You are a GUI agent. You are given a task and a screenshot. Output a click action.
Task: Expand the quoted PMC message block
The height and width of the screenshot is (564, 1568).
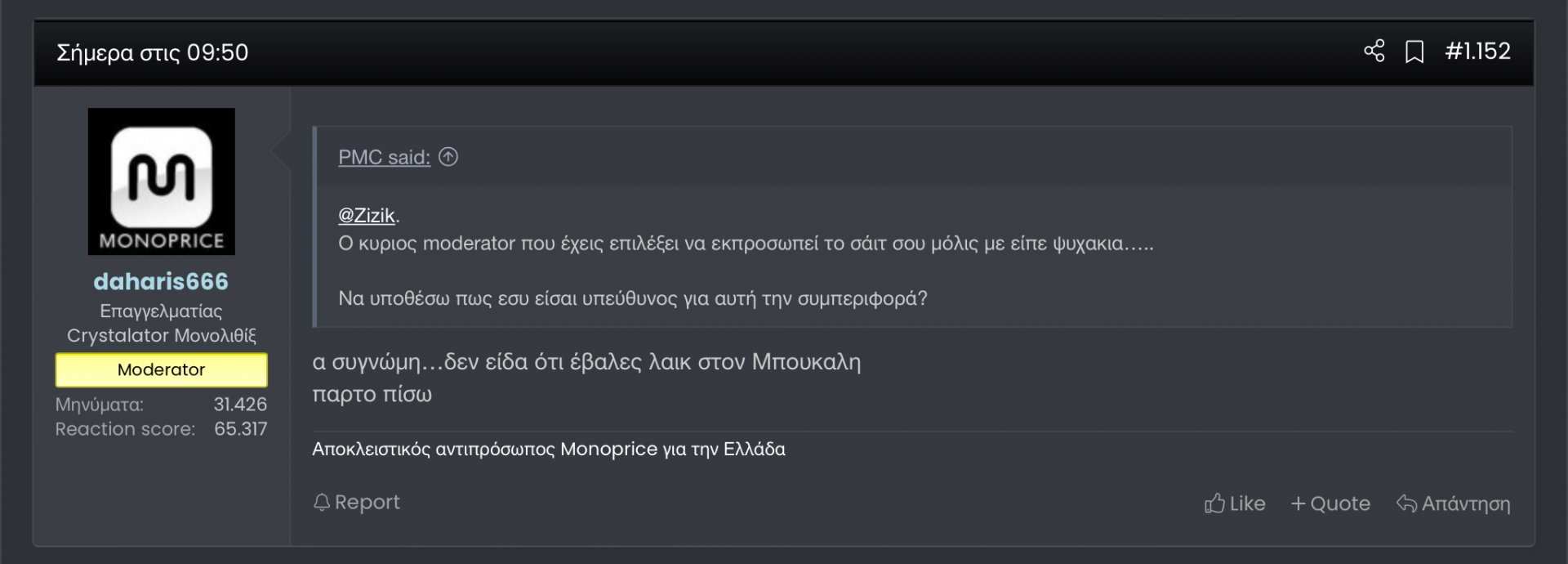pyautogui.click(x=912, y=270)
